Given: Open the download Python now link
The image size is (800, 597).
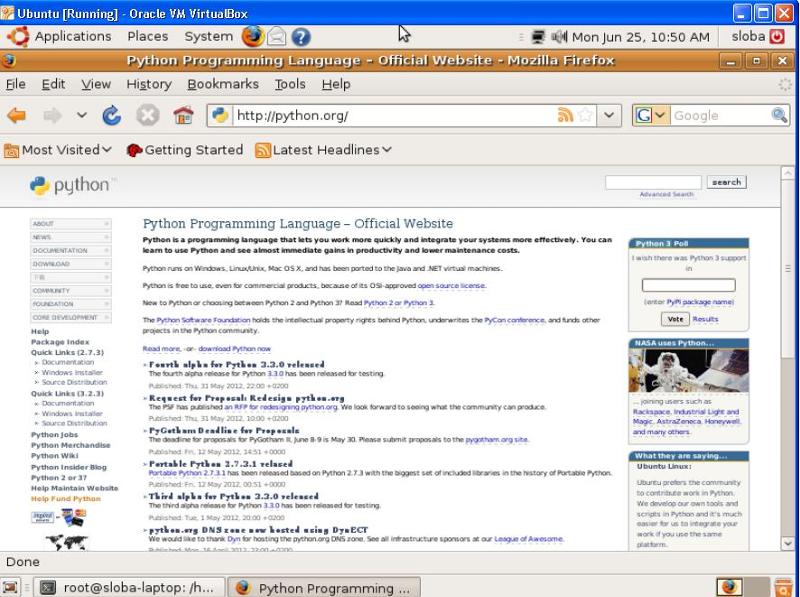Looking at the screenshot, I should point(234,349).
